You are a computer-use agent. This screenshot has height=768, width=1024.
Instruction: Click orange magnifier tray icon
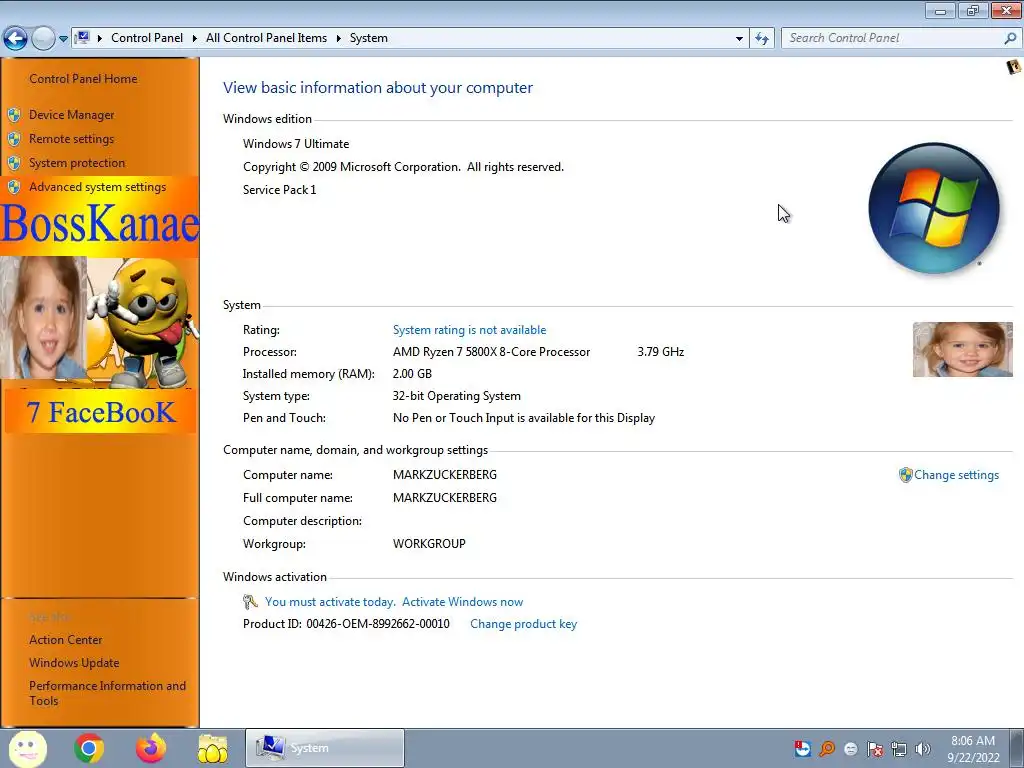pos(827,749)
